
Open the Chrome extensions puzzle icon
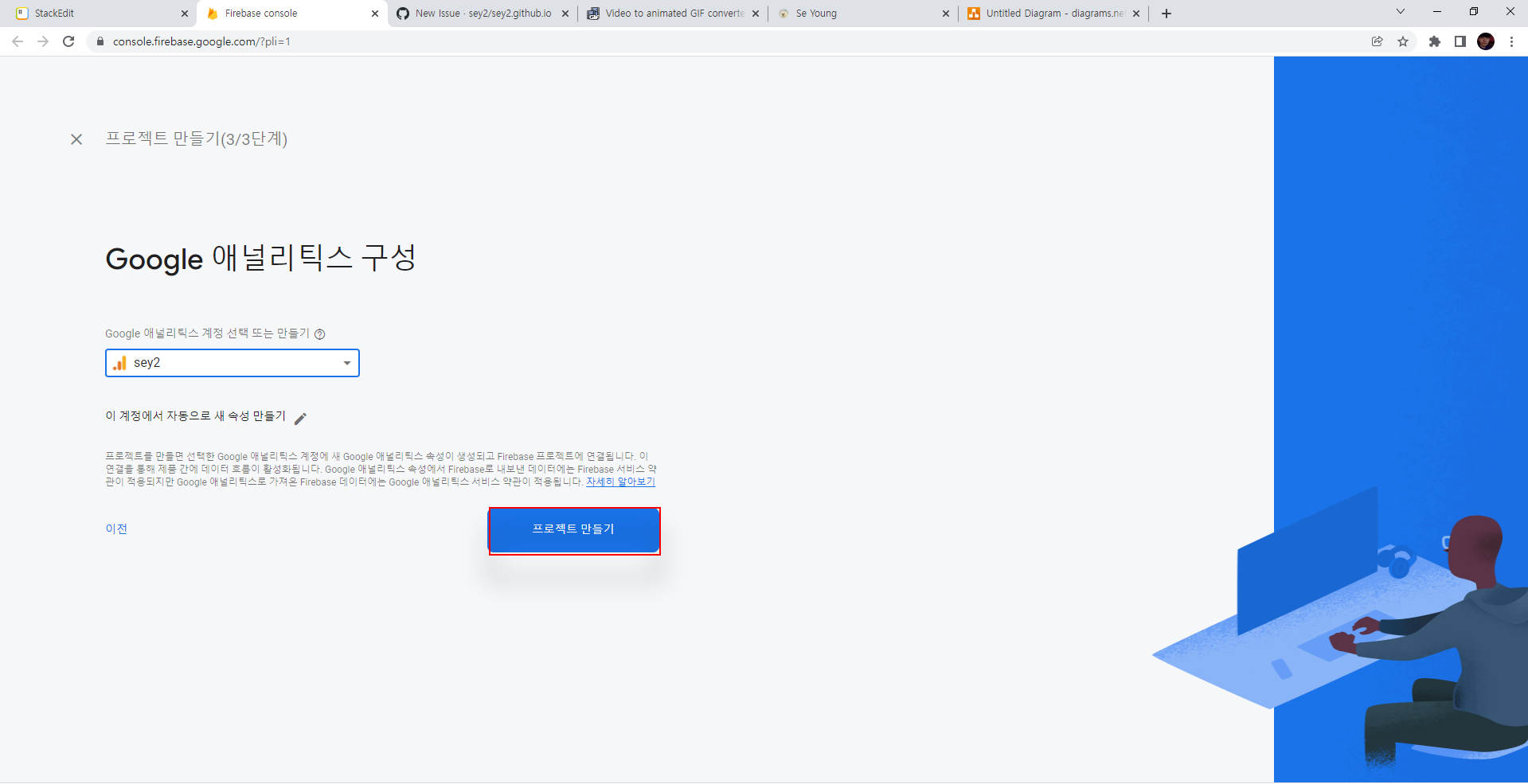1435,41
